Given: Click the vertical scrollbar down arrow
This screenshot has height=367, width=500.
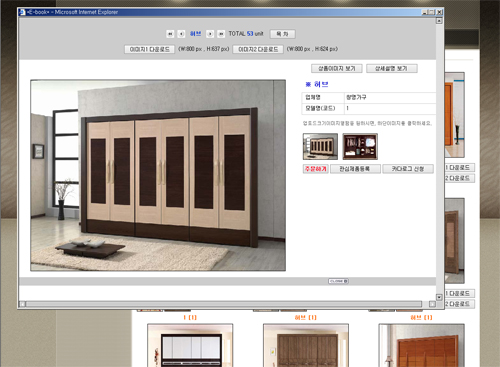Looking at the screenshot, I should 439,297.
